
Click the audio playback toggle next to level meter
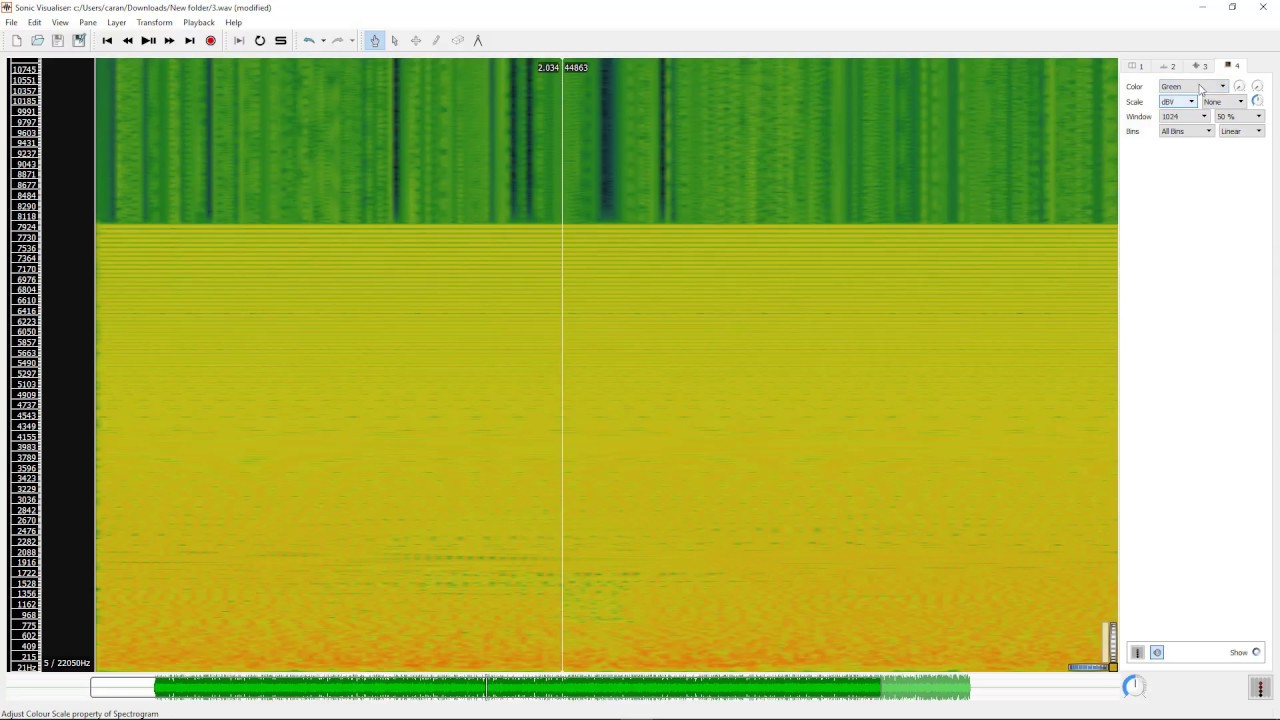1157,653
